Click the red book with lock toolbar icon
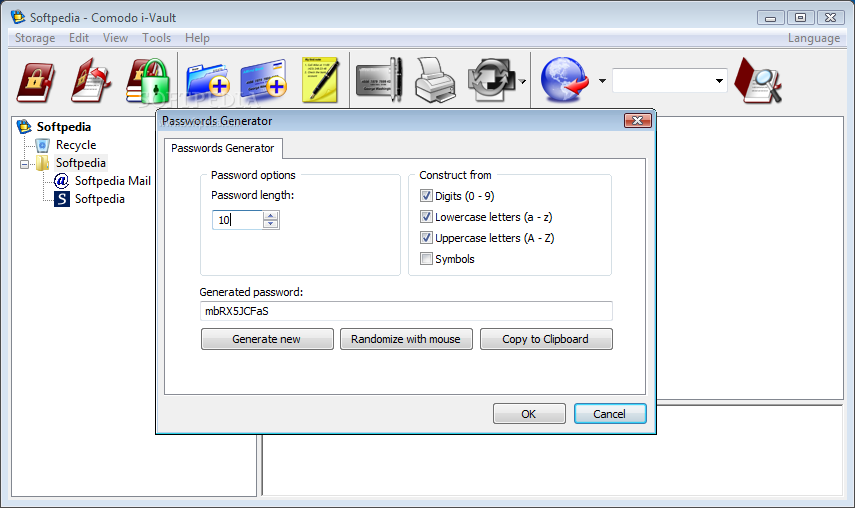This screenshot has width=855, height=508. (36, 82)
